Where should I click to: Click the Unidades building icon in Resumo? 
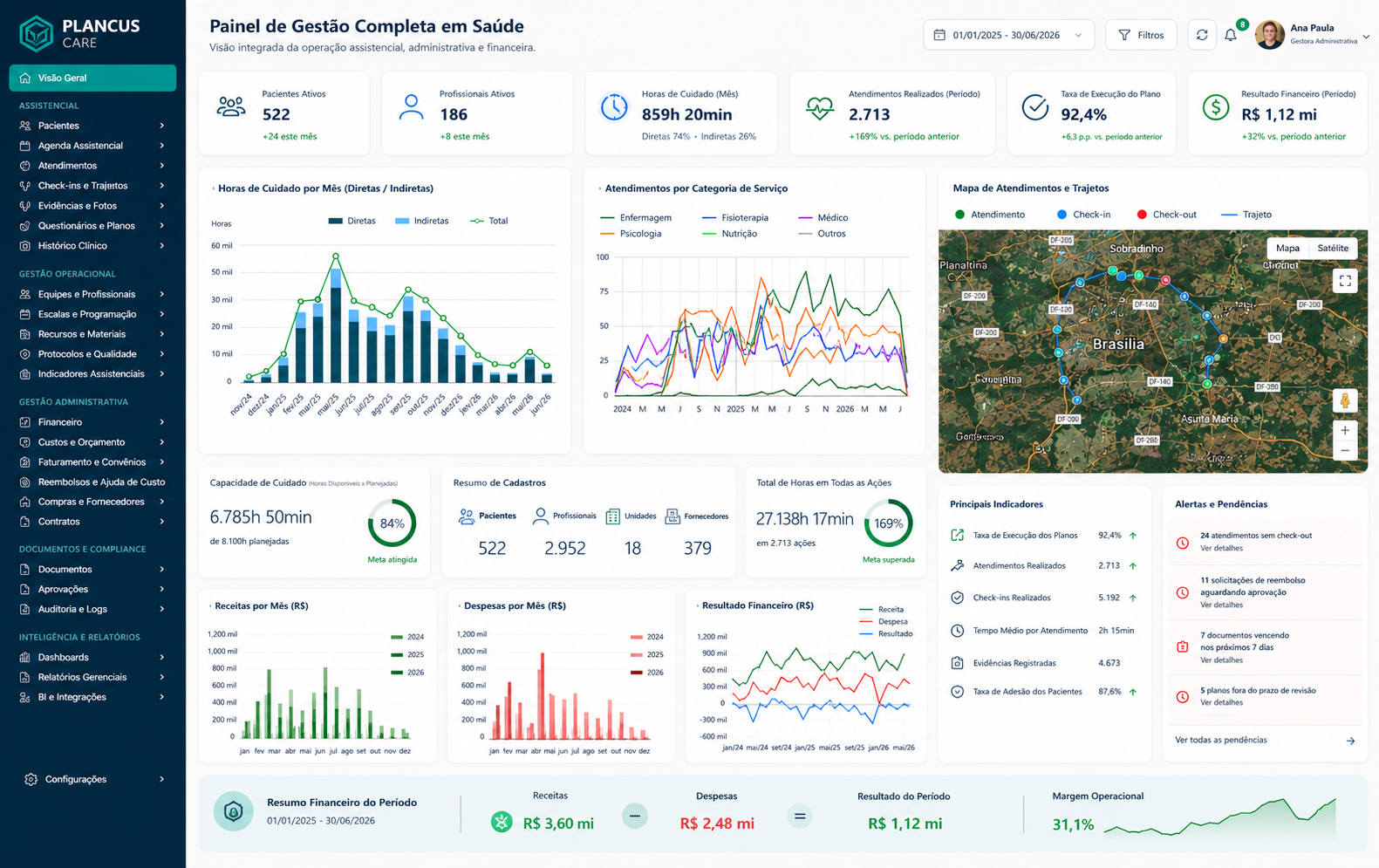tap(613, 516)
